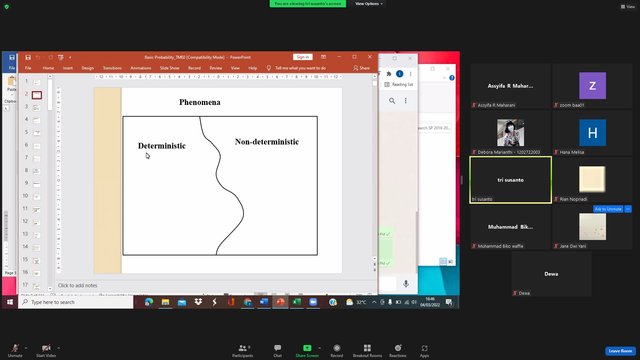Open the File tab in PowerPoint
The width and height of the screenshot is (640, 360).
point(28,68)
